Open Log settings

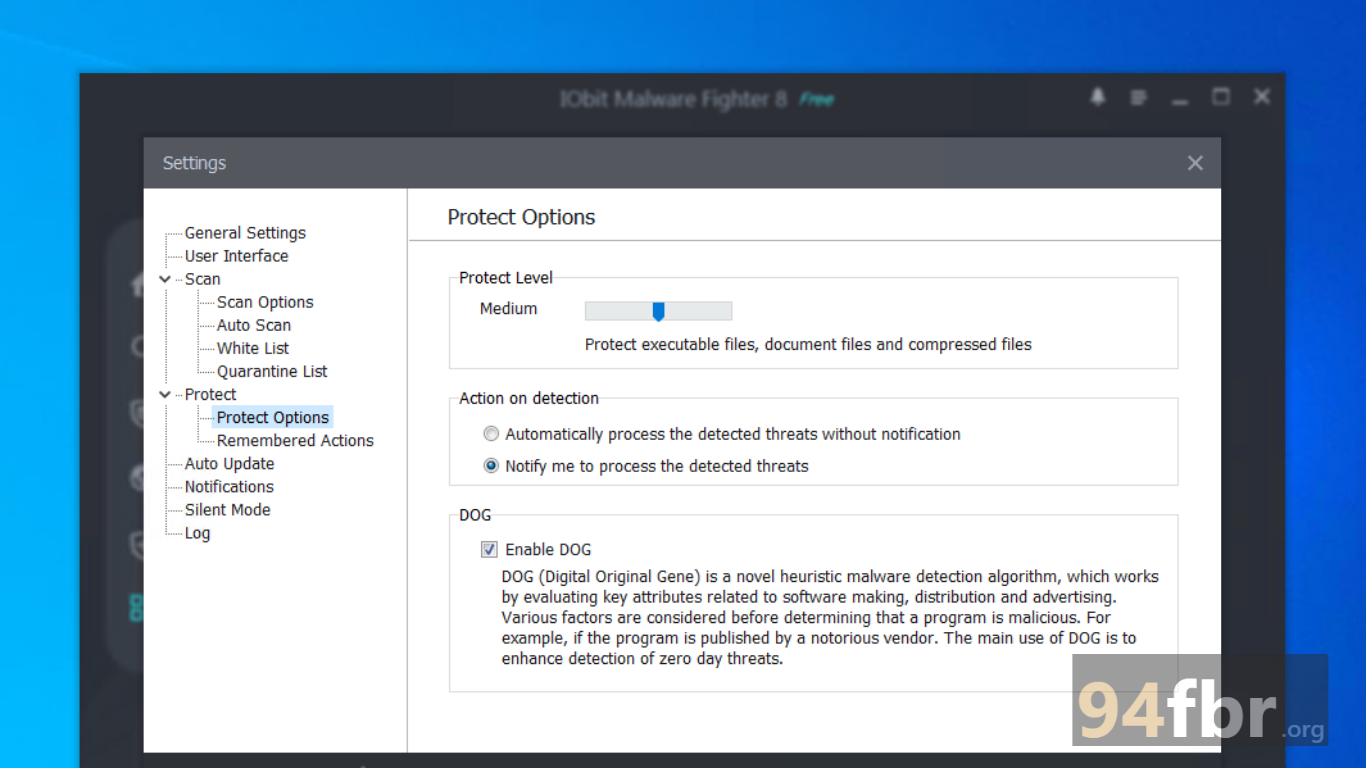(197, 533)
